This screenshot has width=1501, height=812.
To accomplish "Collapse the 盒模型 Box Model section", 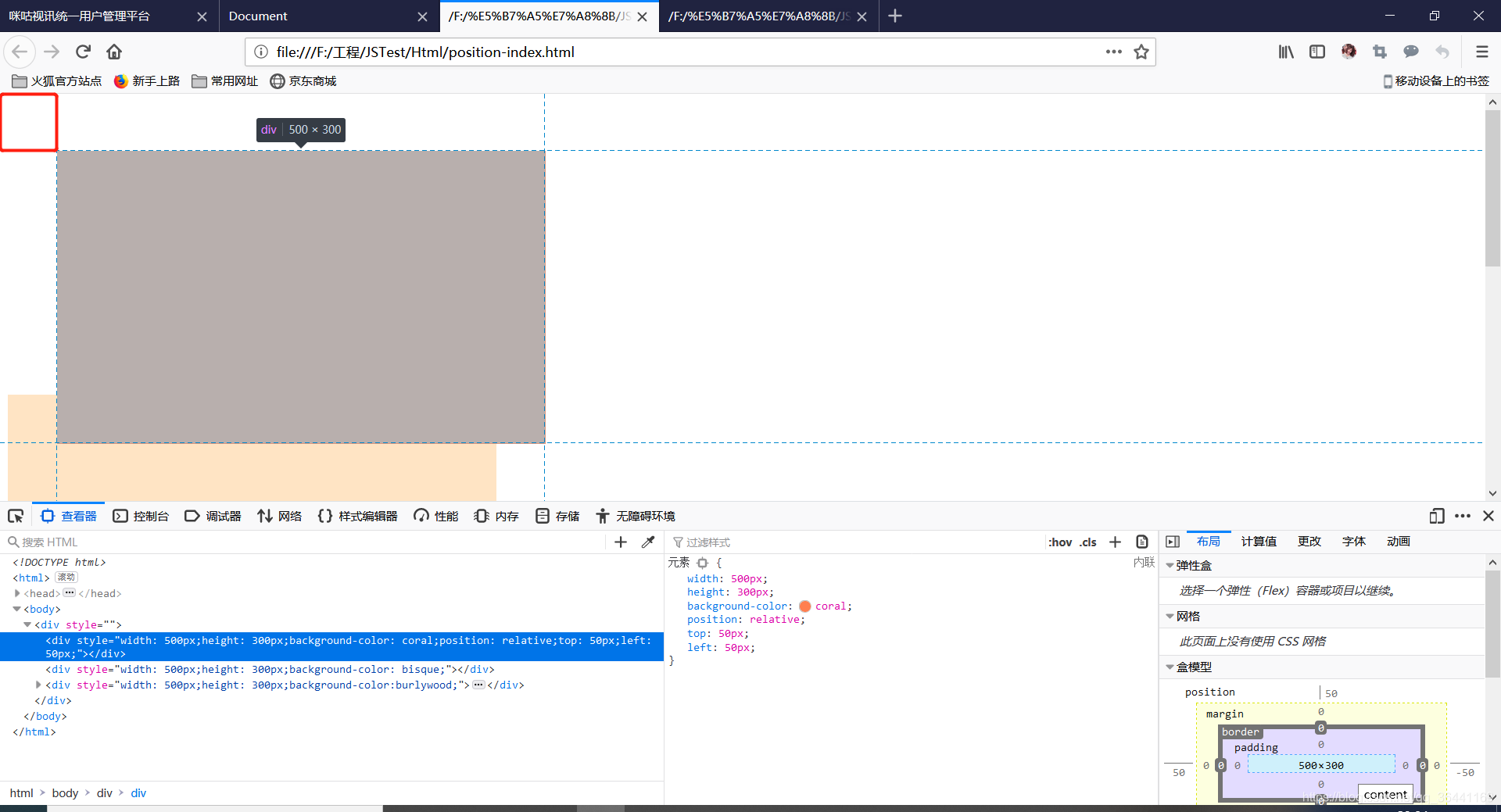I will (x=1170, y=667).
